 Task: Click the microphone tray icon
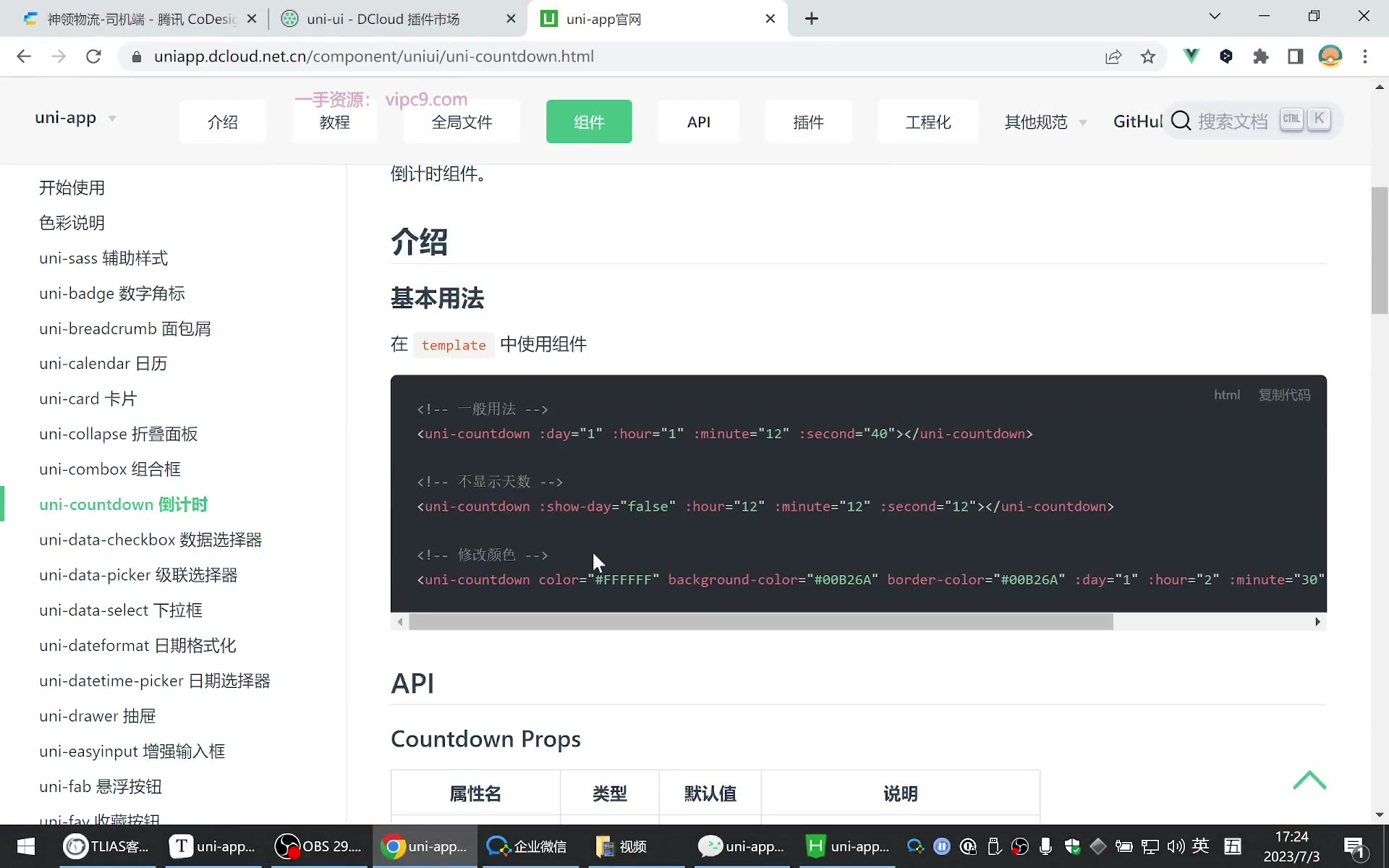[1045, 846]
